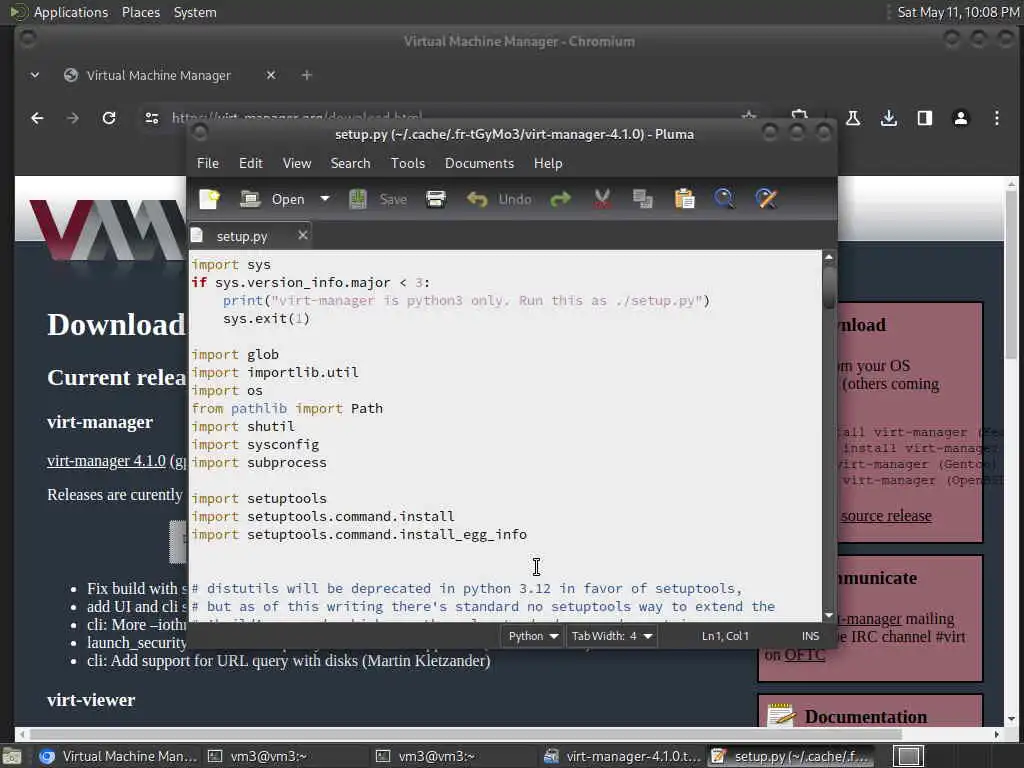
Task: Open the Documents menu in Pluma
Action: [x=479, y=163]
